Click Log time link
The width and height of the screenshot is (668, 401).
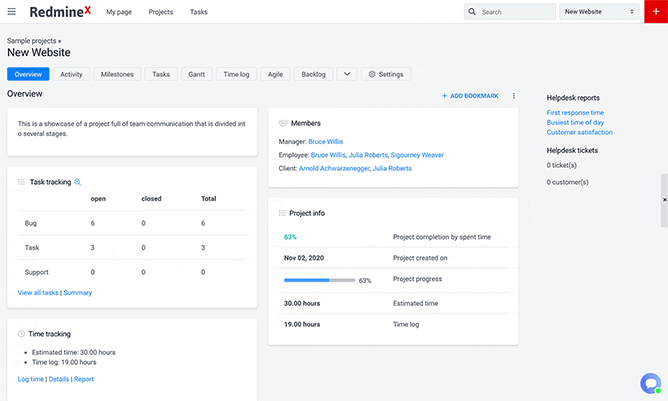pos(31,379)
